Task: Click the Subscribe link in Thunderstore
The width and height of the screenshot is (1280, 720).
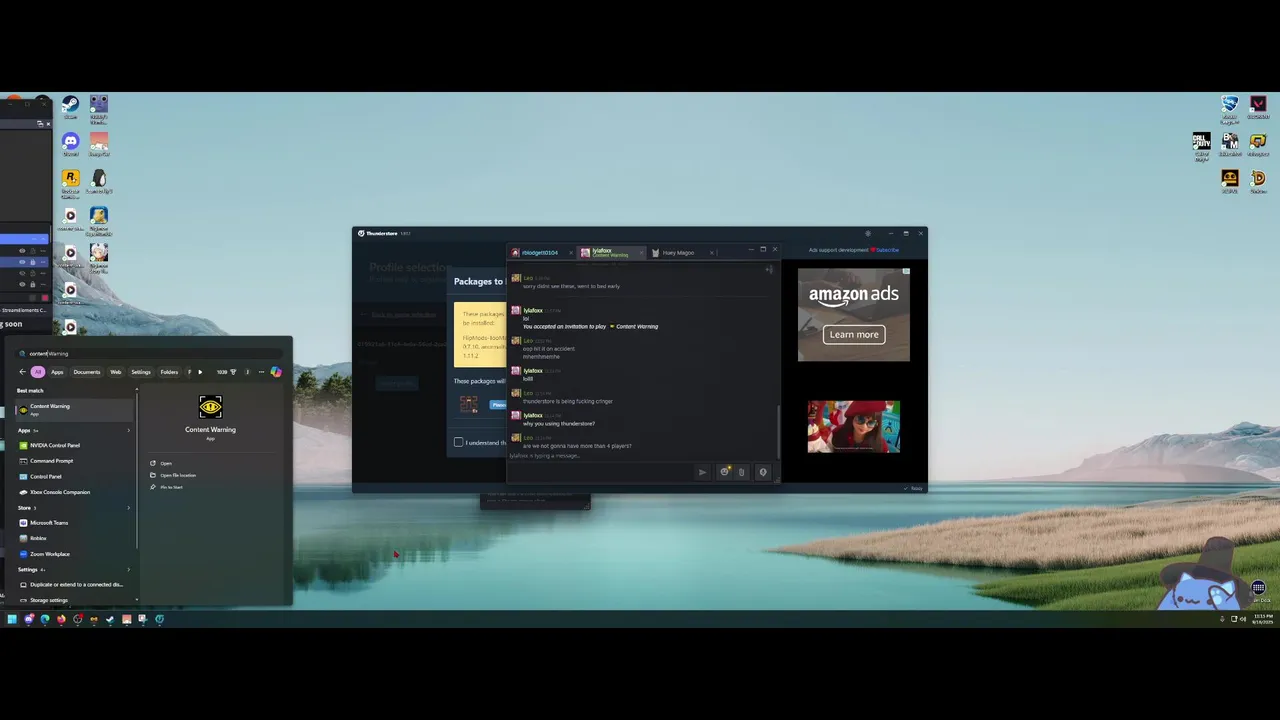Action: pos(887,250)
